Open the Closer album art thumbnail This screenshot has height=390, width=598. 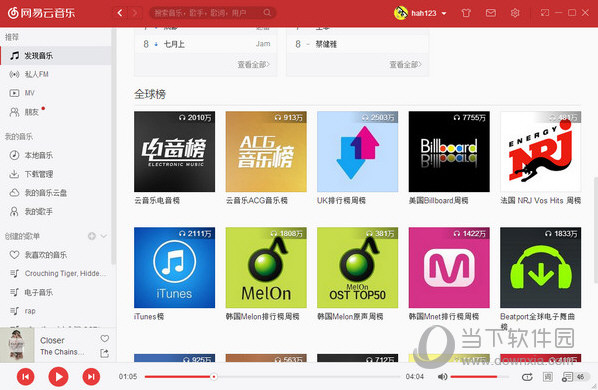pyautogui.click(x=17, y=345)
